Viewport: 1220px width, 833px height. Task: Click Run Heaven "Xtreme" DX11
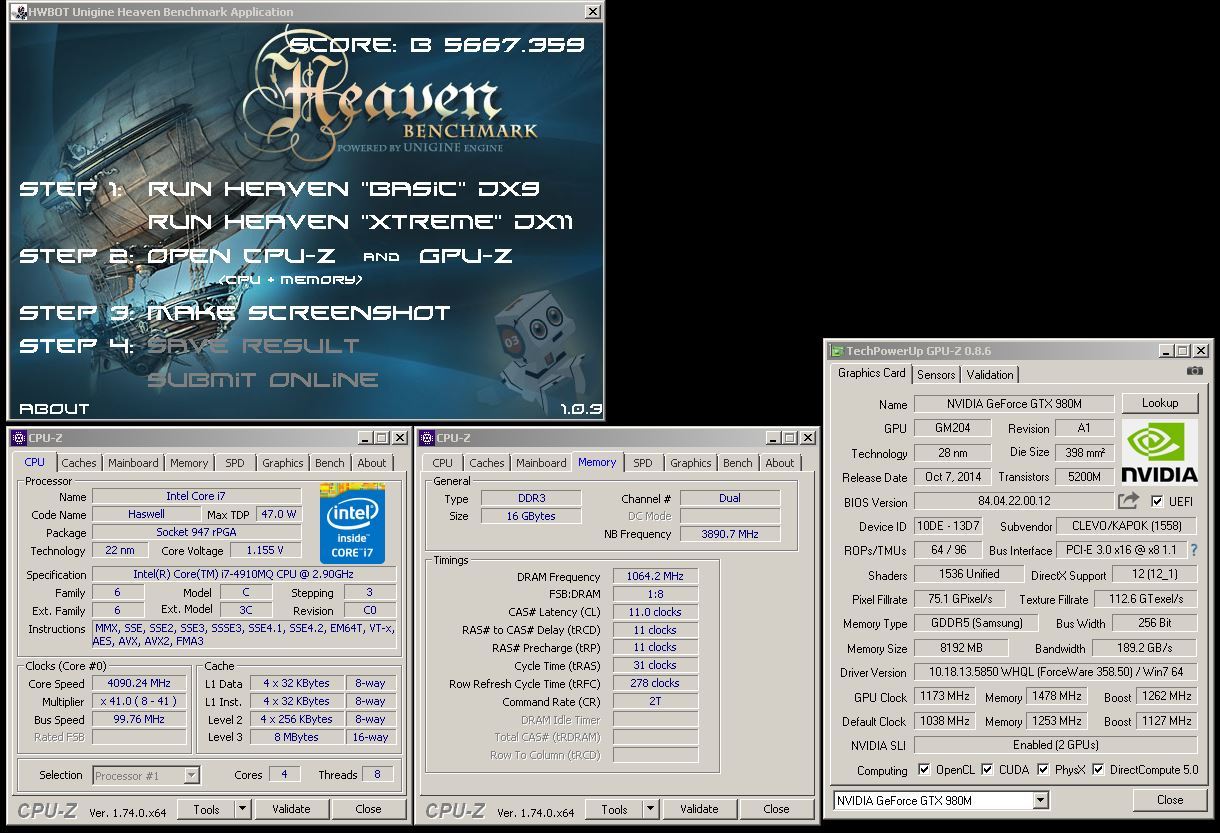click(361, 222)
